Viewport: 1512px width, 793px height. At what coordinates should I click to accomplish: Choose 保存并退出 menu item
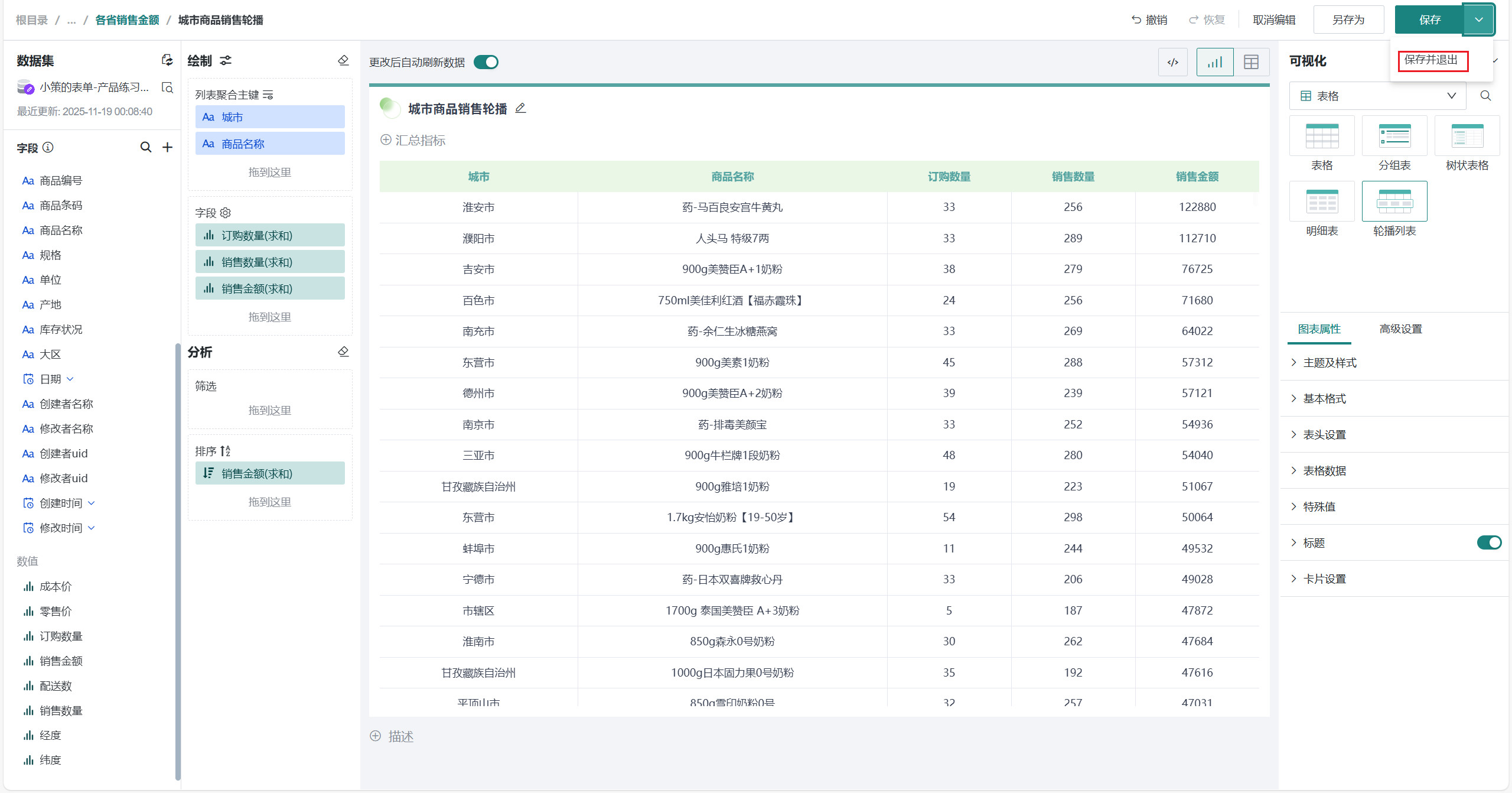coord(1431,60)
